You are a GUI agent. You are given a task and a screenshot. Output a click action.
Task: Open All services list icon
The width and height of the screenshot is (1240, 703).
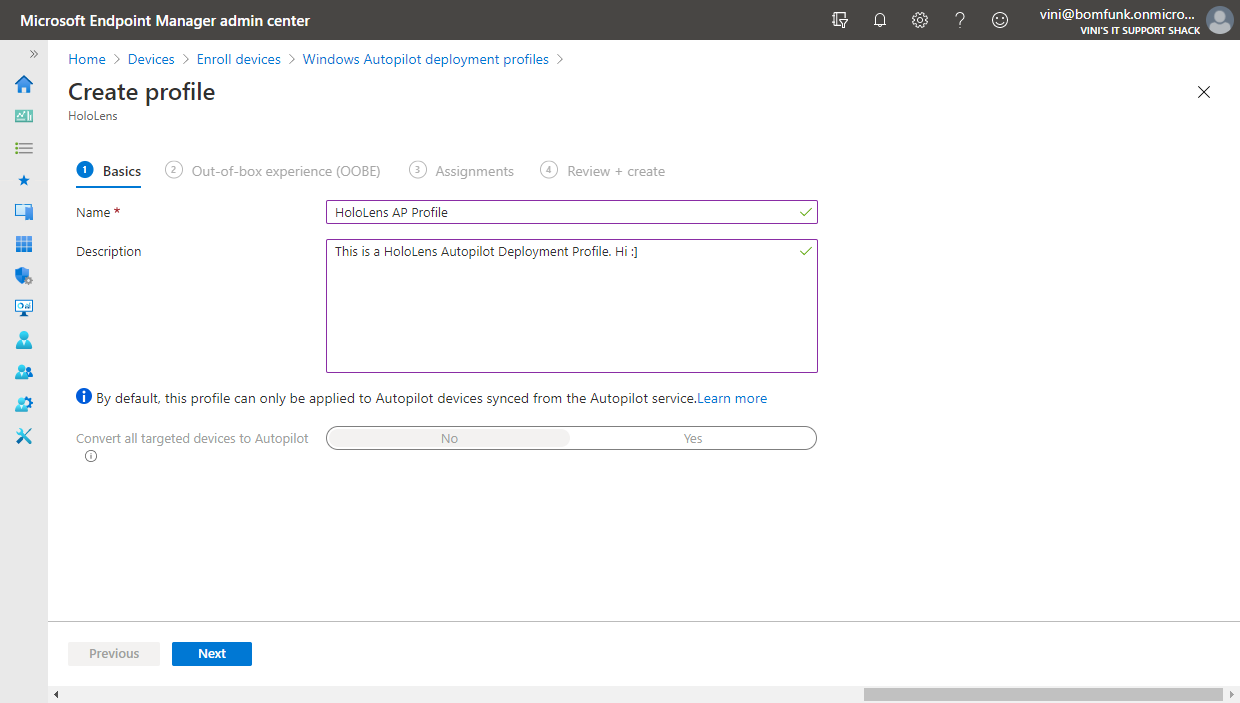coord(24,148)
